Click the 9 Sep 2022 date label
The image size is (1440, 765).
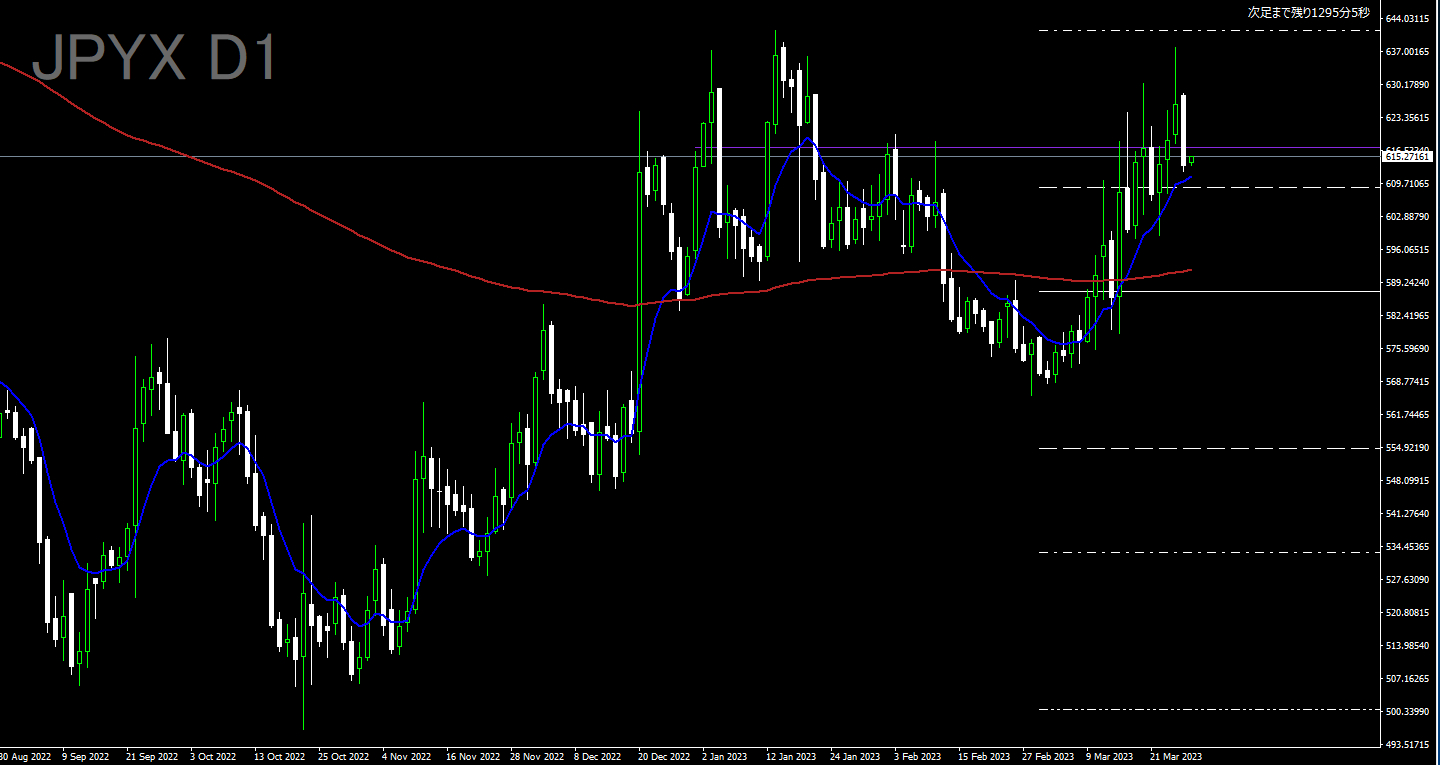pyautogui.click(x=87, y=757)
